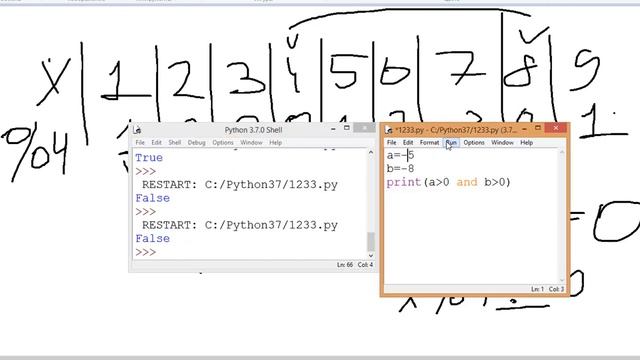Click the 'b=-8' code line
This screenshot has height=360, width=640.
pyautogui.click(x=400, y=169)
